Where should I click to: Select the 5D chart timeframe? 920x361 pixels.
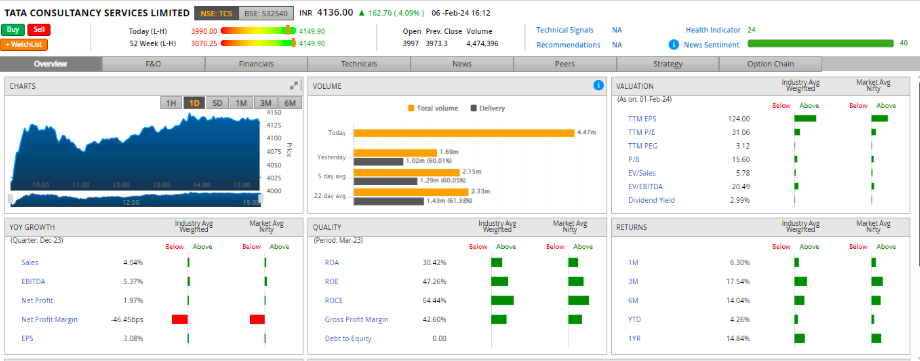point(217,103)
